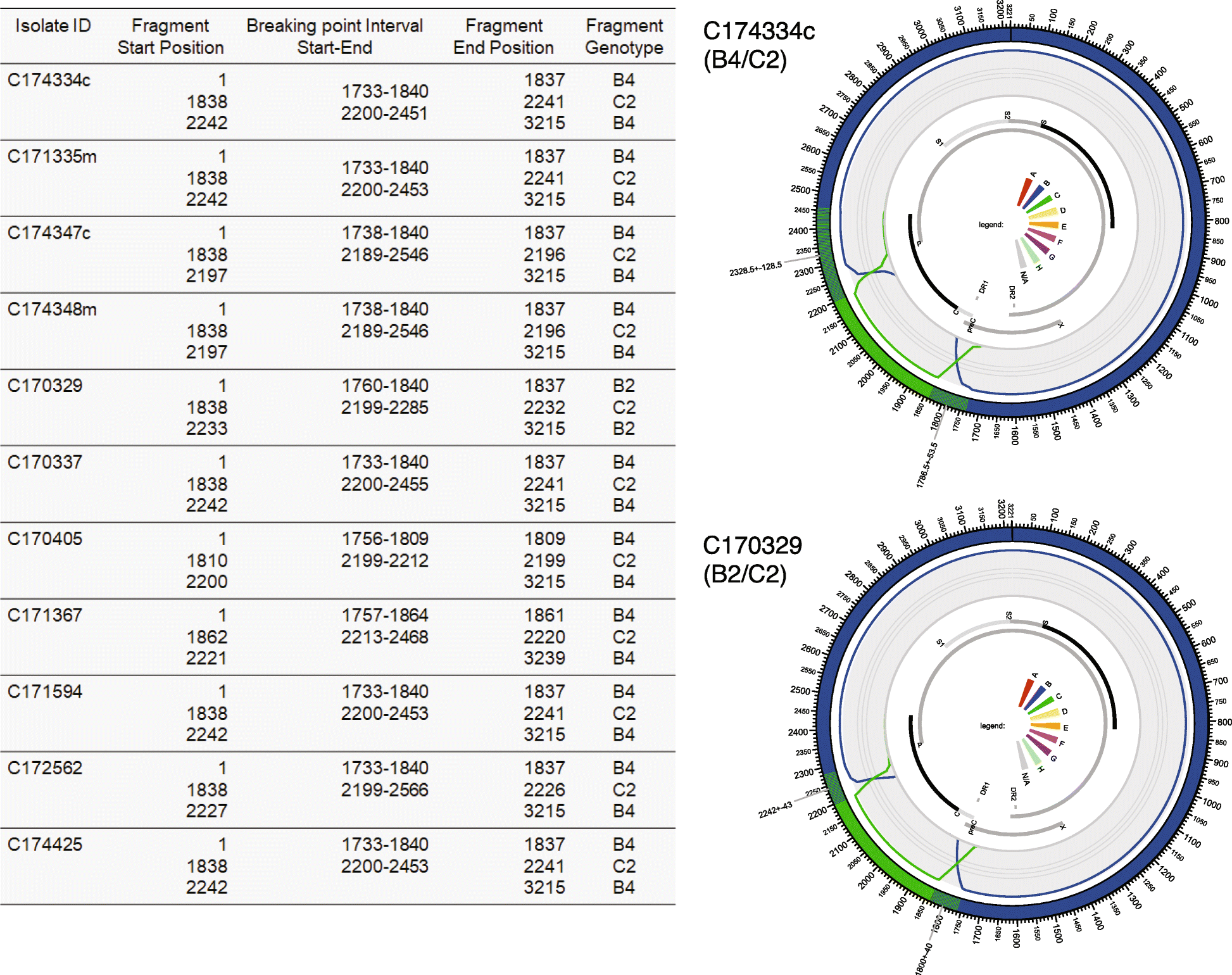Select the end position value 2220
Screen dimensions: 1232x975
pyautogui.click(x=544, y=637)
